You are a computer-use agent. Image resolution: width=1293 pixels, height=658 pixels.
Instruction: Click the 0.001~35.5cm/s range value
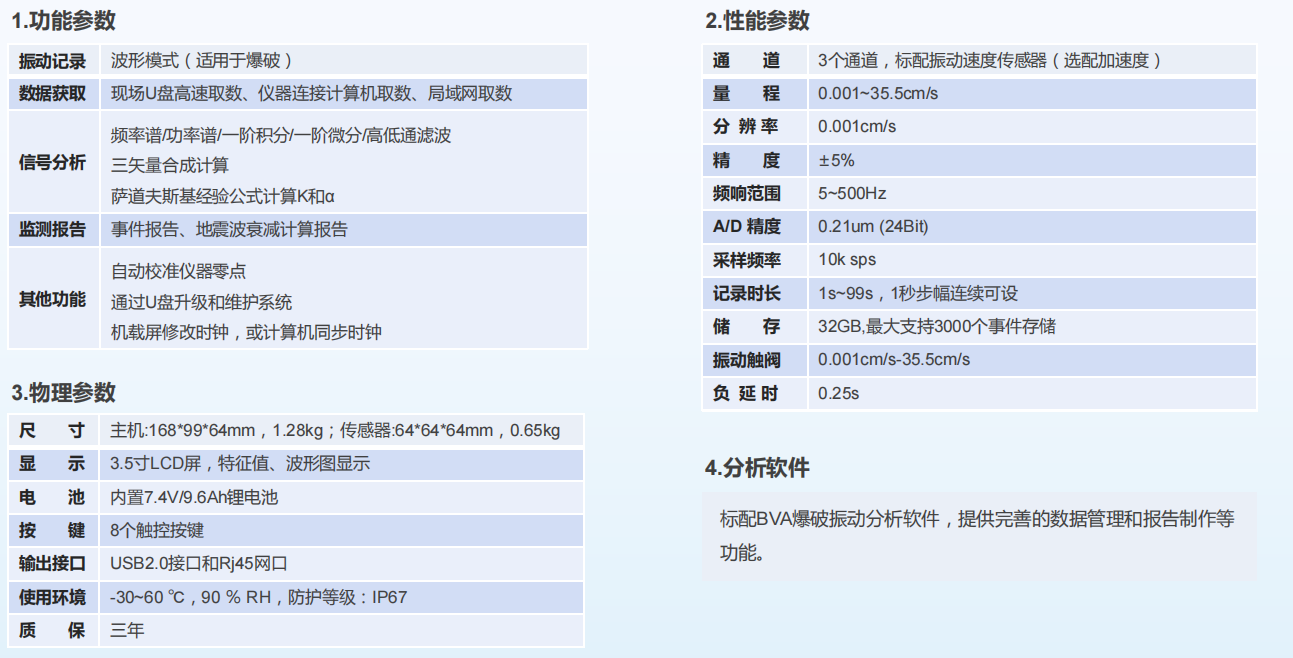tap(877, 94)
